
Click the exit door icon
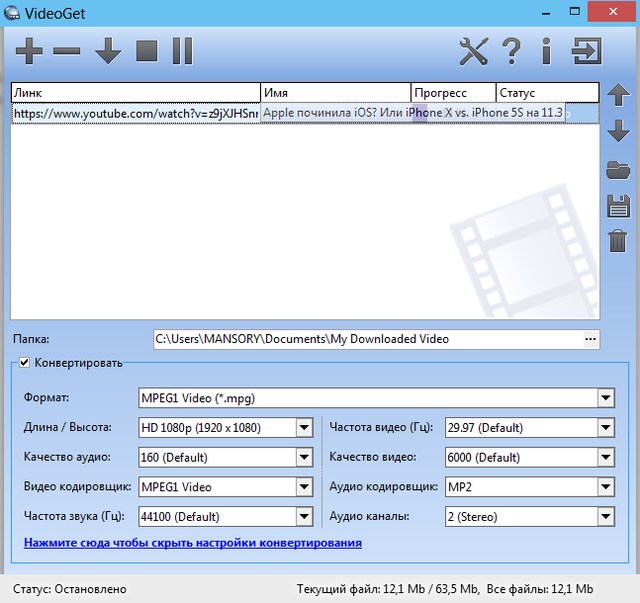tap(586, 50)
